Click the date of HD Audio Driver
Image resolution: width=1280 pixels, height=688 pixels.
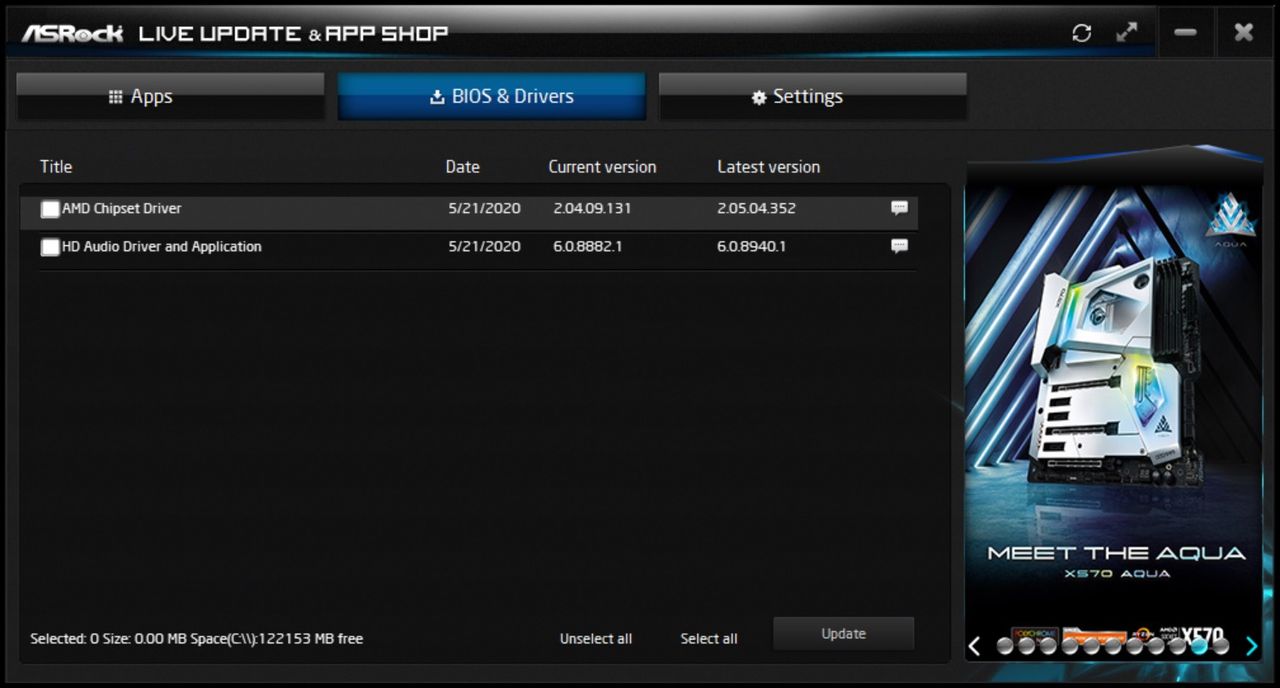pyautogui.click(x=484, y=247)
